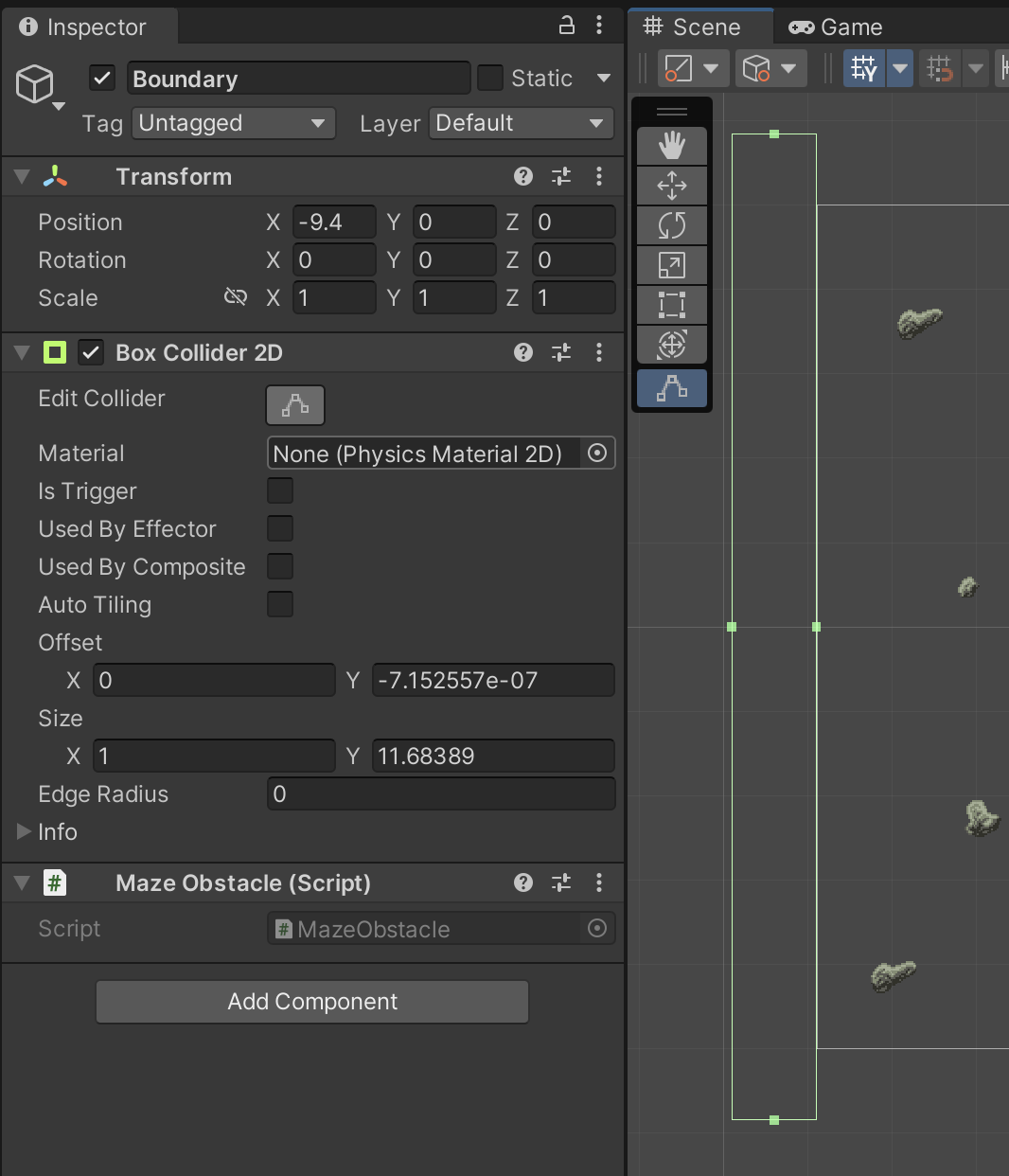Toggle the Static checkbox
This screenshot has width=1009, height=1176.
(490, 78)
